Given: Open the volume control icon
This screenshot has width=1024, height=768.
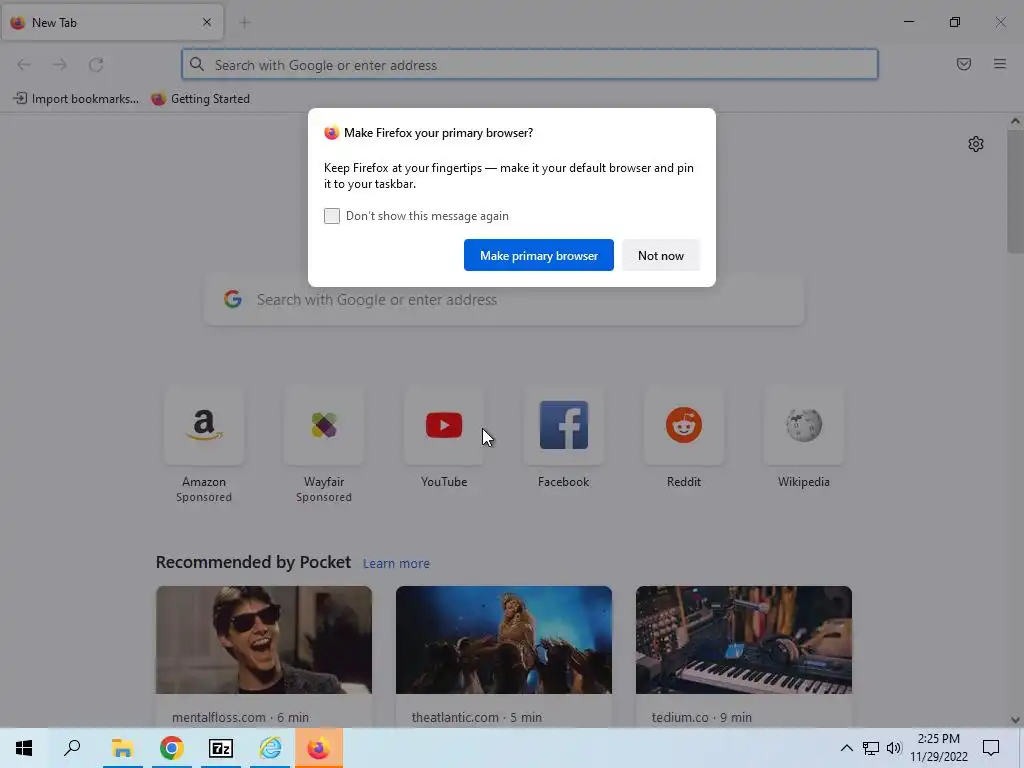Looking at the screenshot, I should click(x=894, y=748).
